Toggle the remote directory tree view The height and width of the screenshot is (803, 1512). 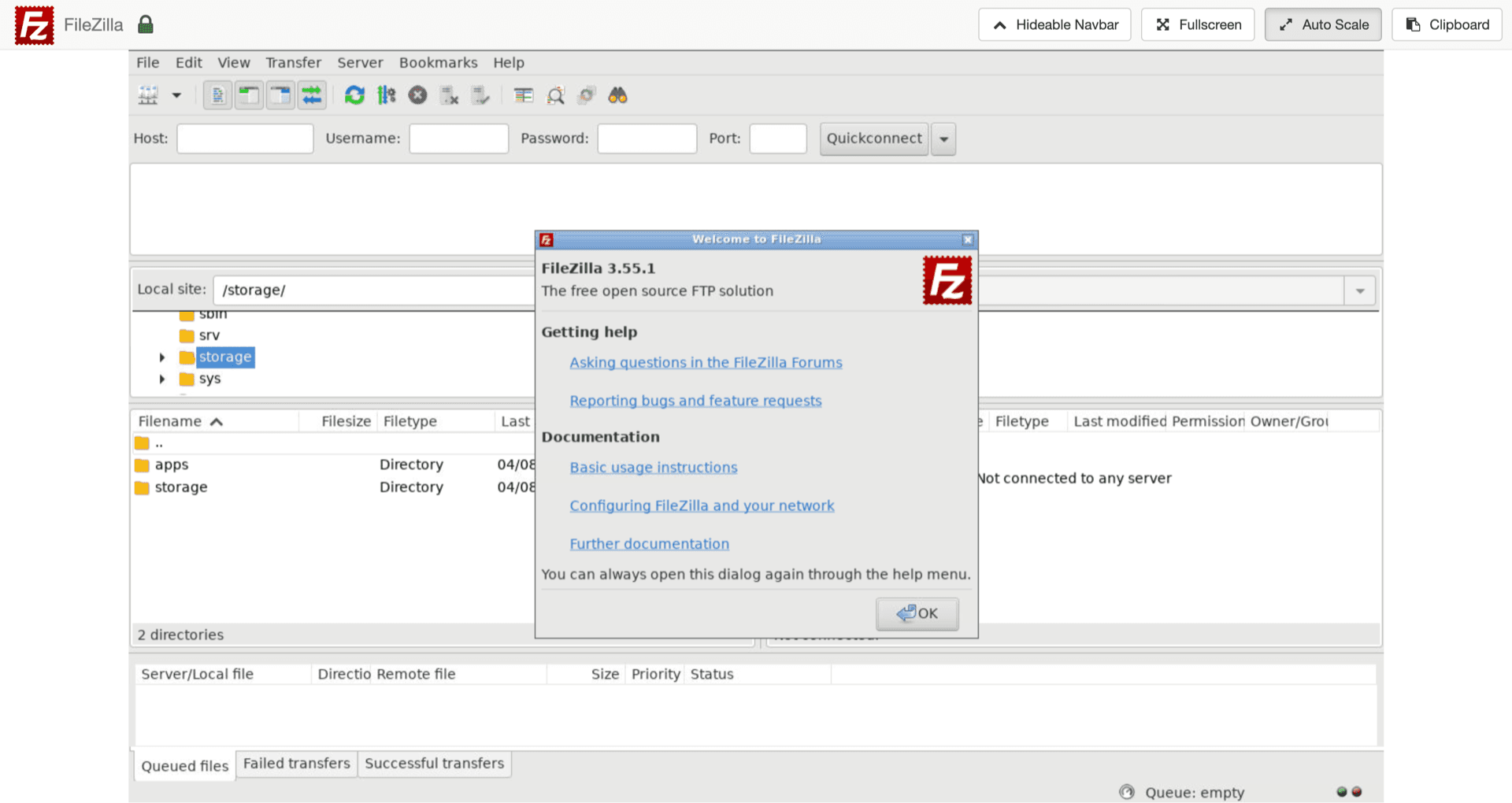(280, 95)
